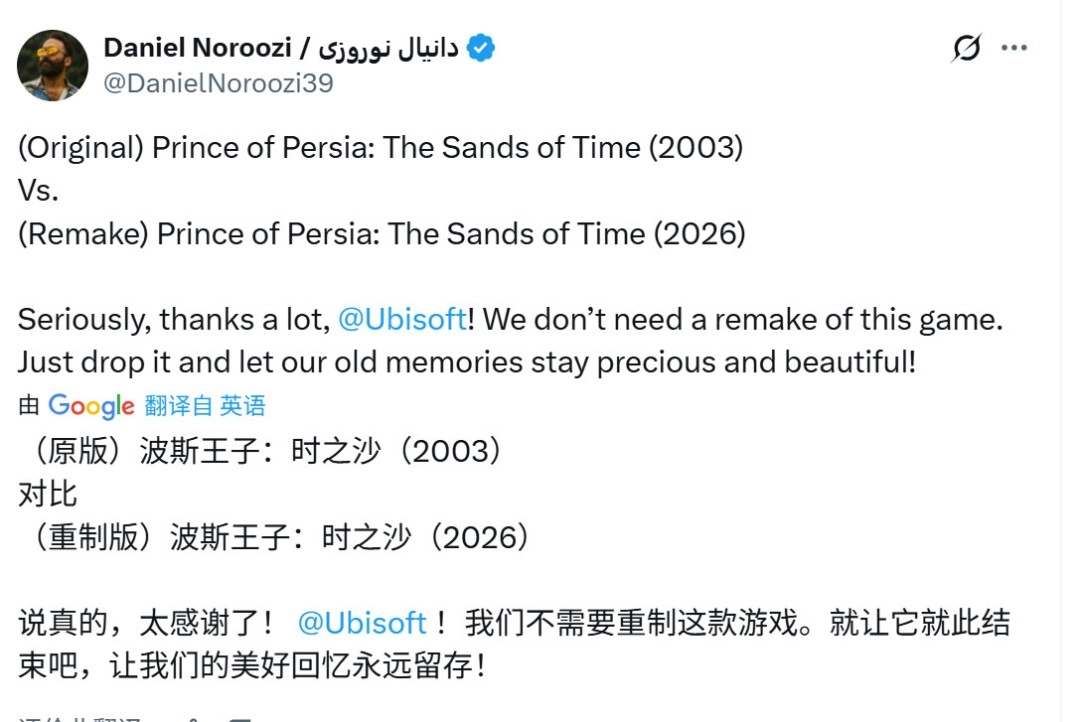This screenshot has width=1080, height=722.
Task: Open the three-dot more options menu
Action: click(x=1014, y=48)
